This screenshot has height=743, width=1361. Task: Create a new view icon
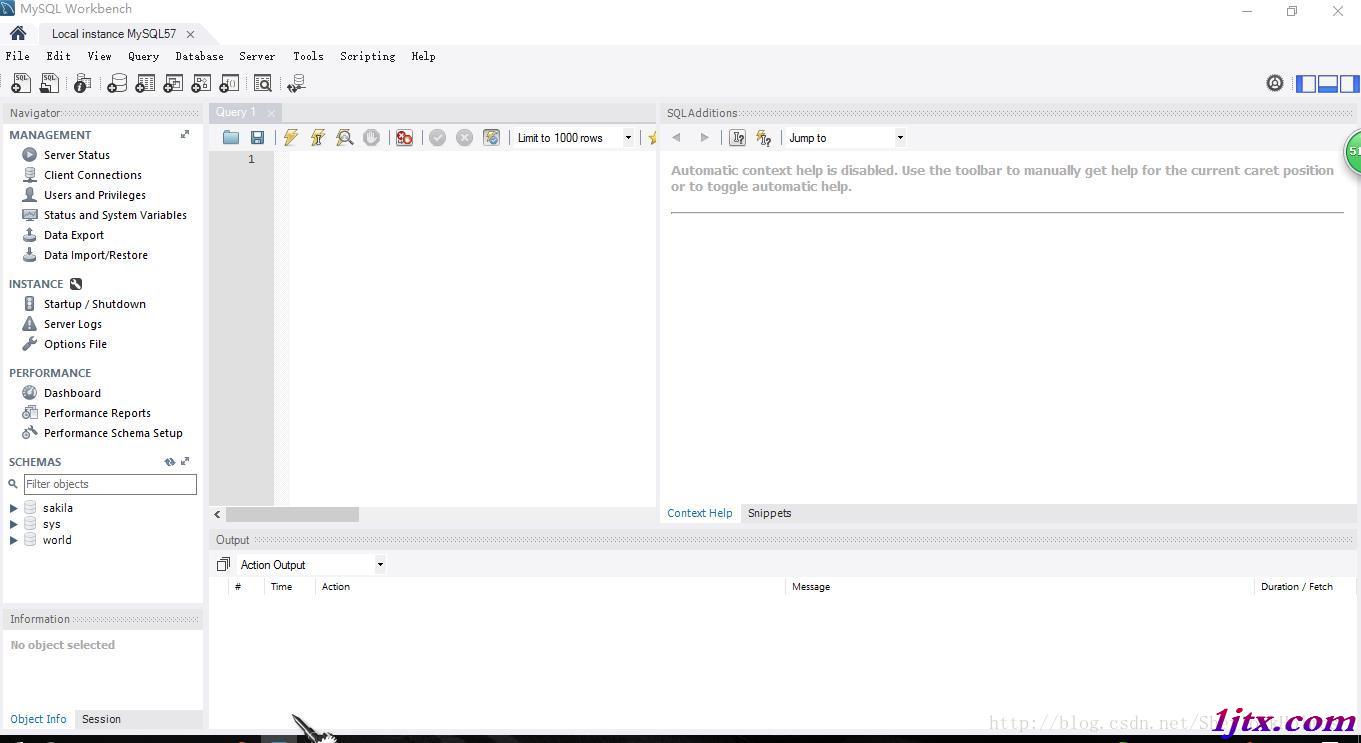click(x=173, y=84)
